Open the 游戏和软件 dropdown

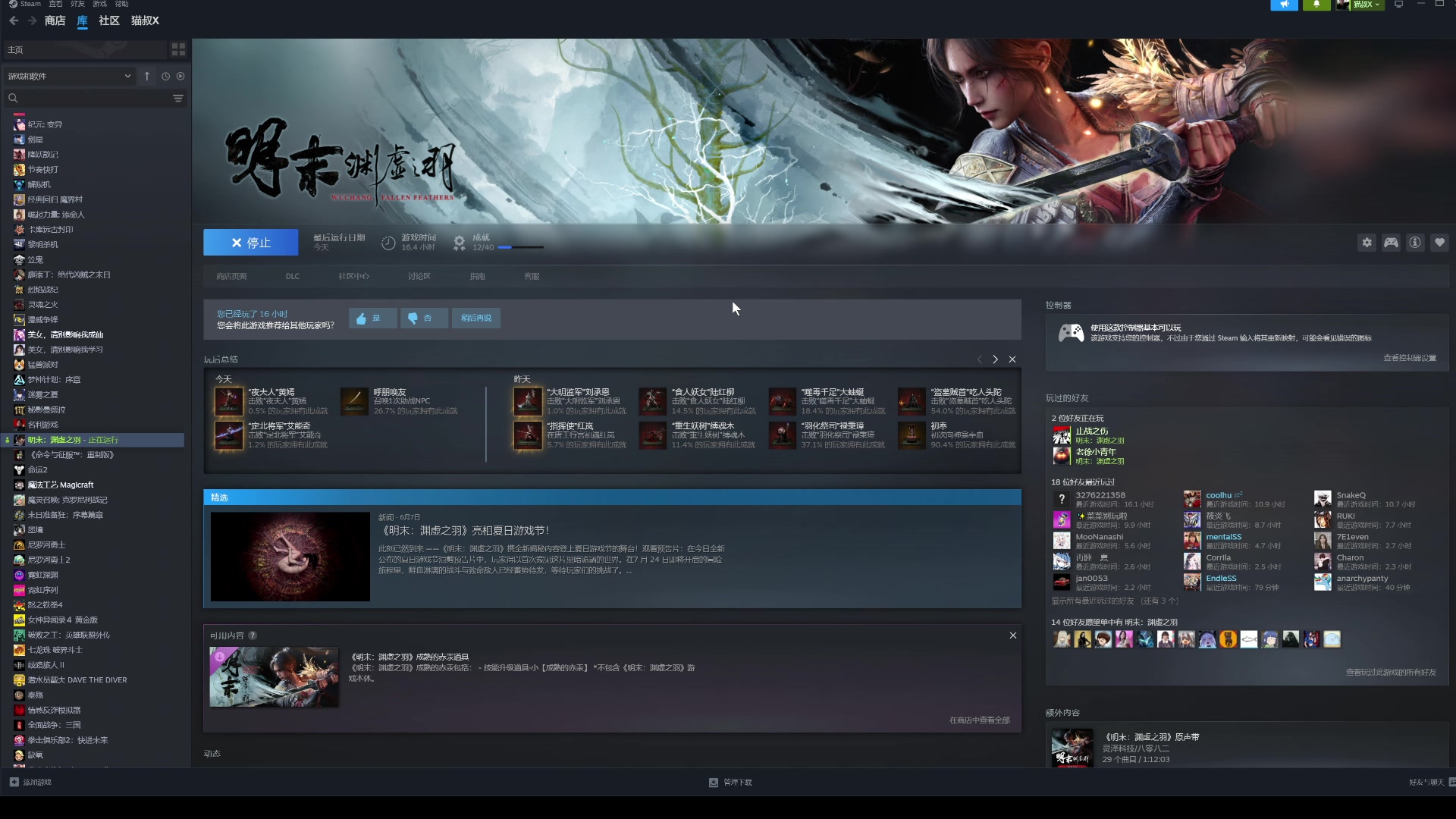coord(70,76)
